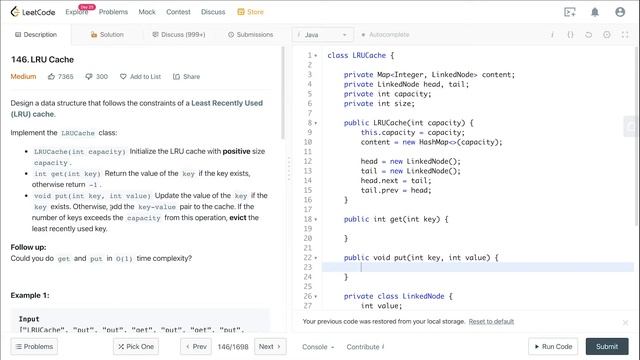Click Pick One random problem button
This screenshot has width=640, height=360.
click(136, 347)
